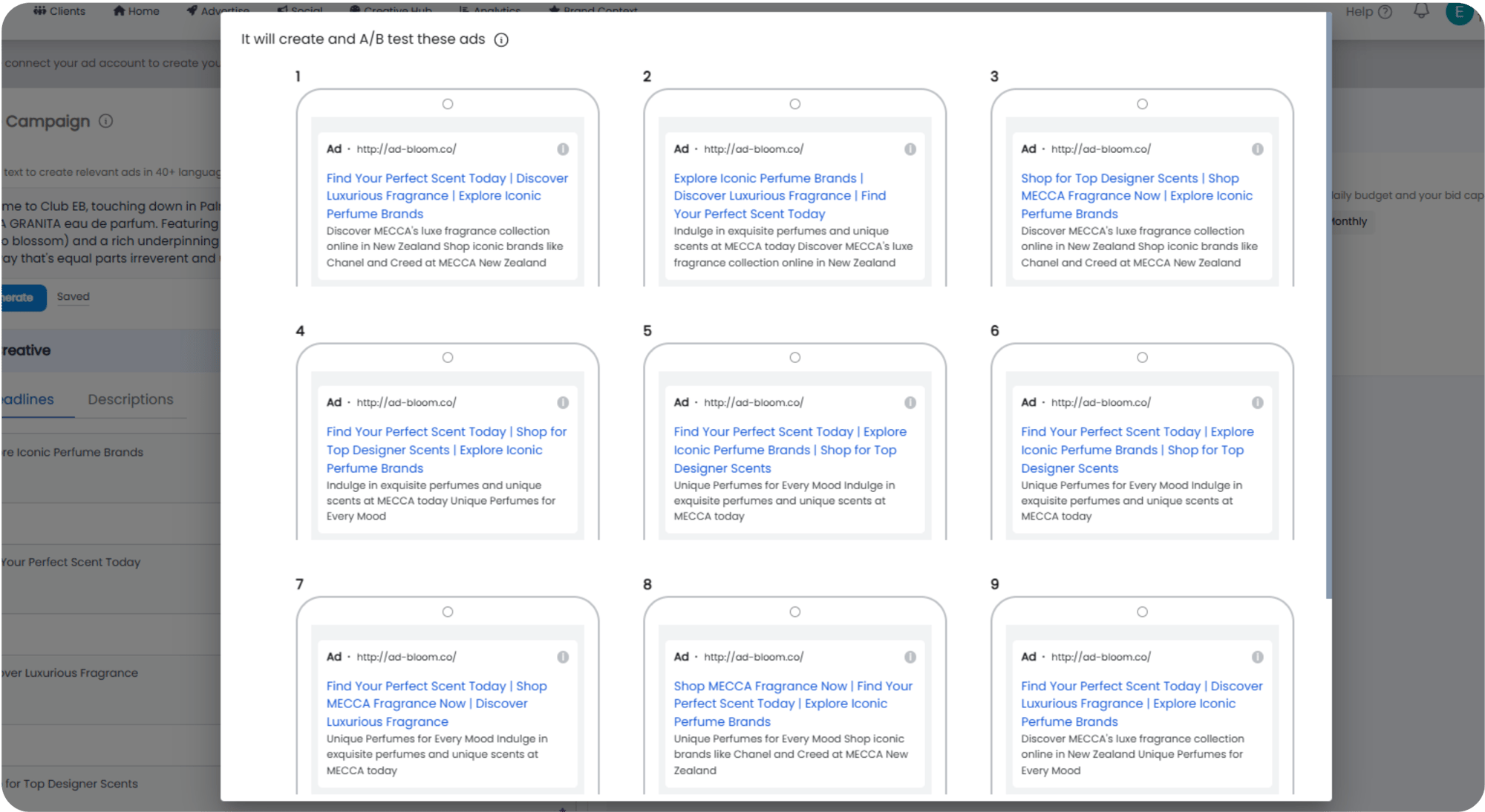
Task: Open ad 3 headline Shop for Top Designer
Action: [x=1136, y=196]
